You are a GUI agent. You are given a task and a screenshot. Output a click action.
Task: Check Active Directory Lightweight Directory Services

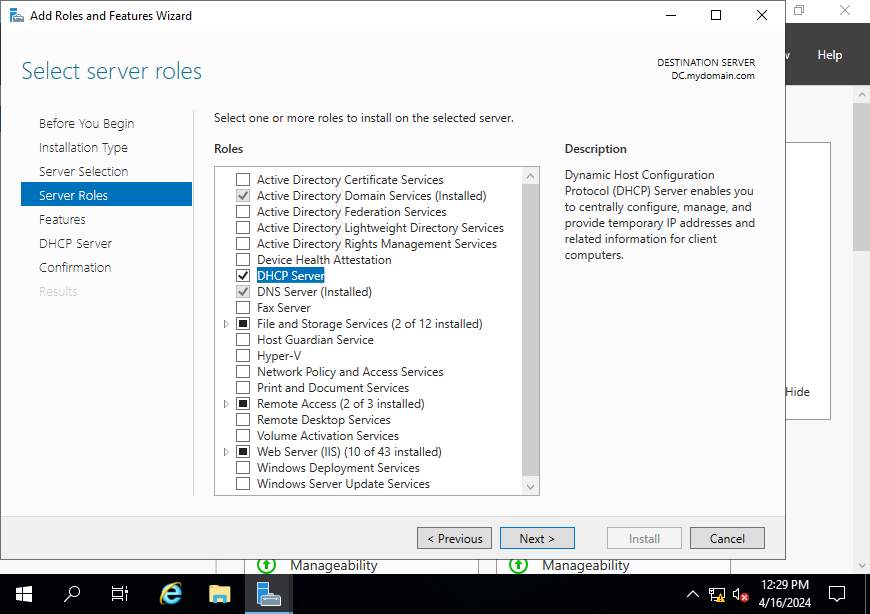click(243, 228)
